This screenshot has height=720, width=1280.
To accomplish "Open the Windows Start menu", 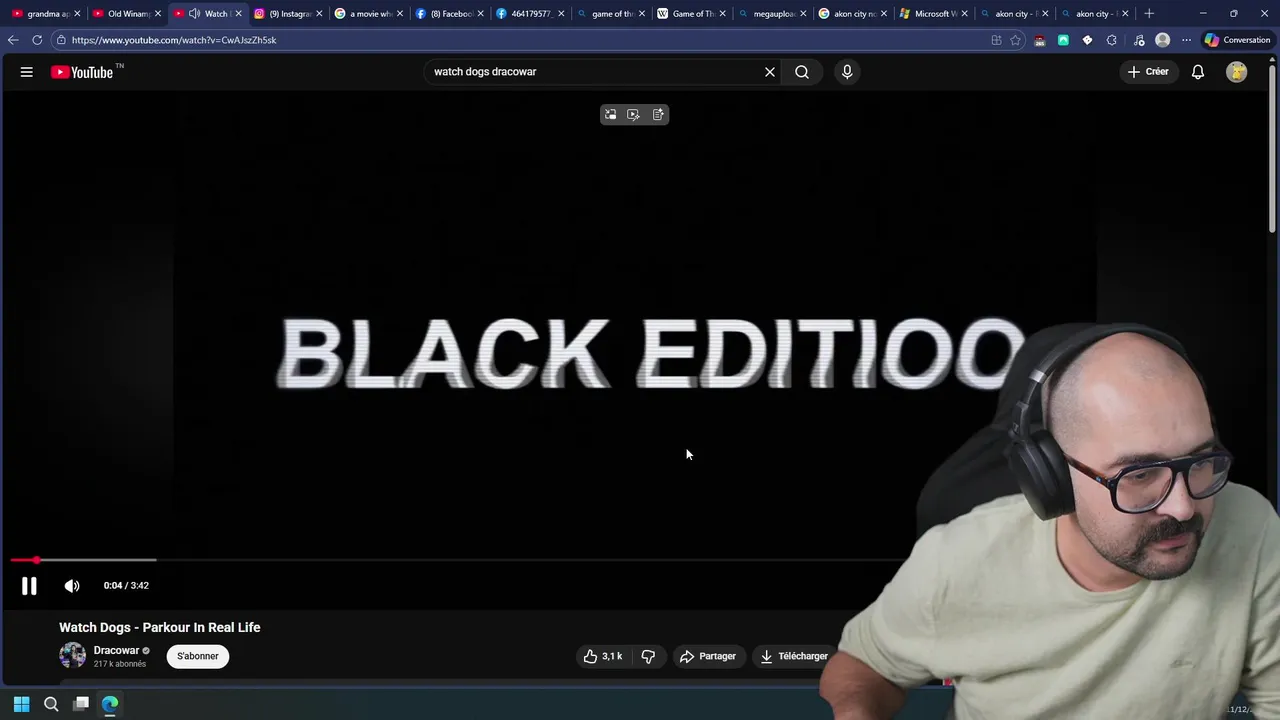I will [21, 704].
